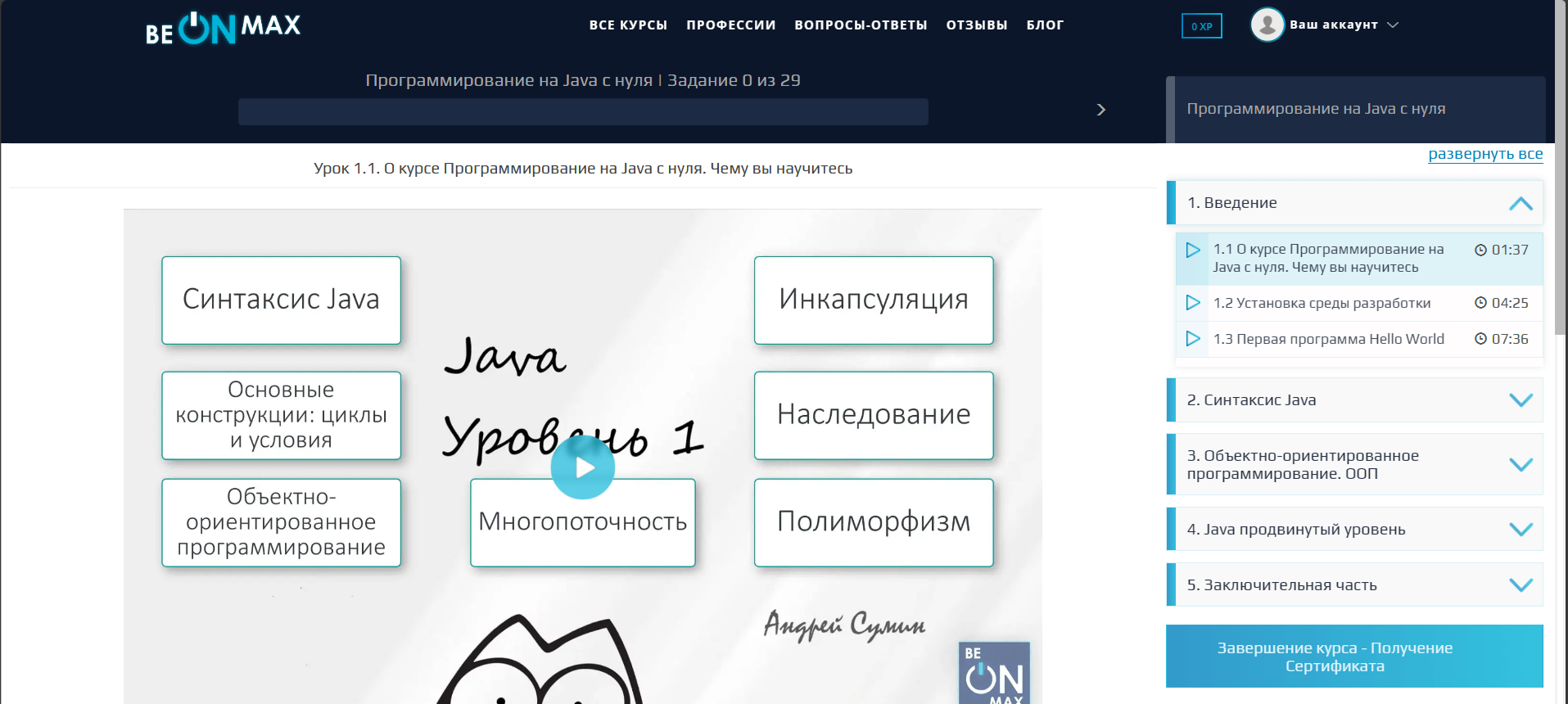Click the BeOnMax logo
This screenshot has height=704, width=1568.
[x=223, y=28]
